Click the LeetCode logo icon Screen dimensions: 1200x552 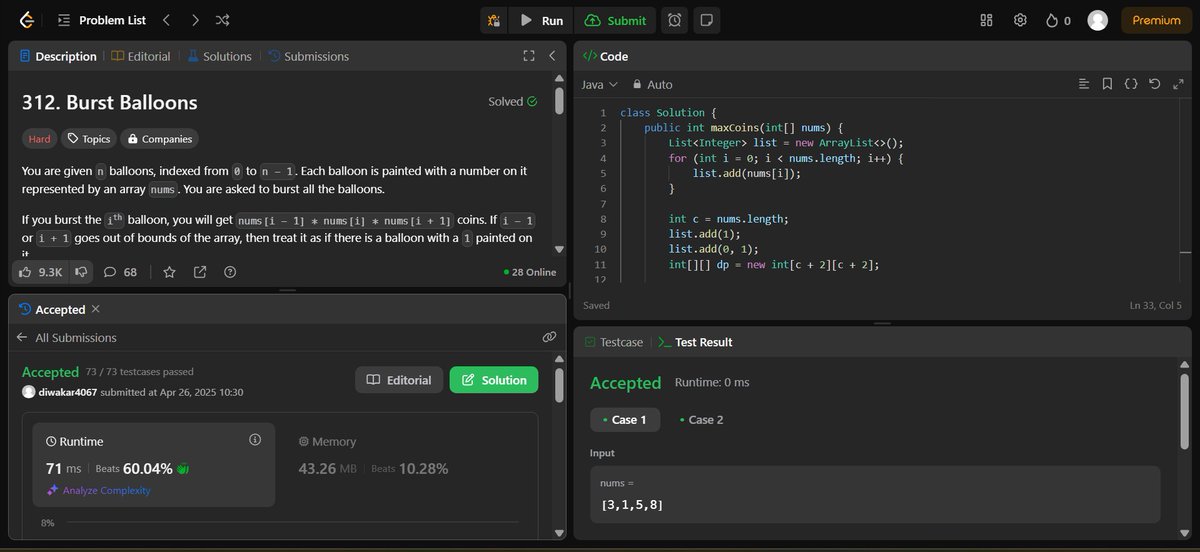tap(26, 20)
